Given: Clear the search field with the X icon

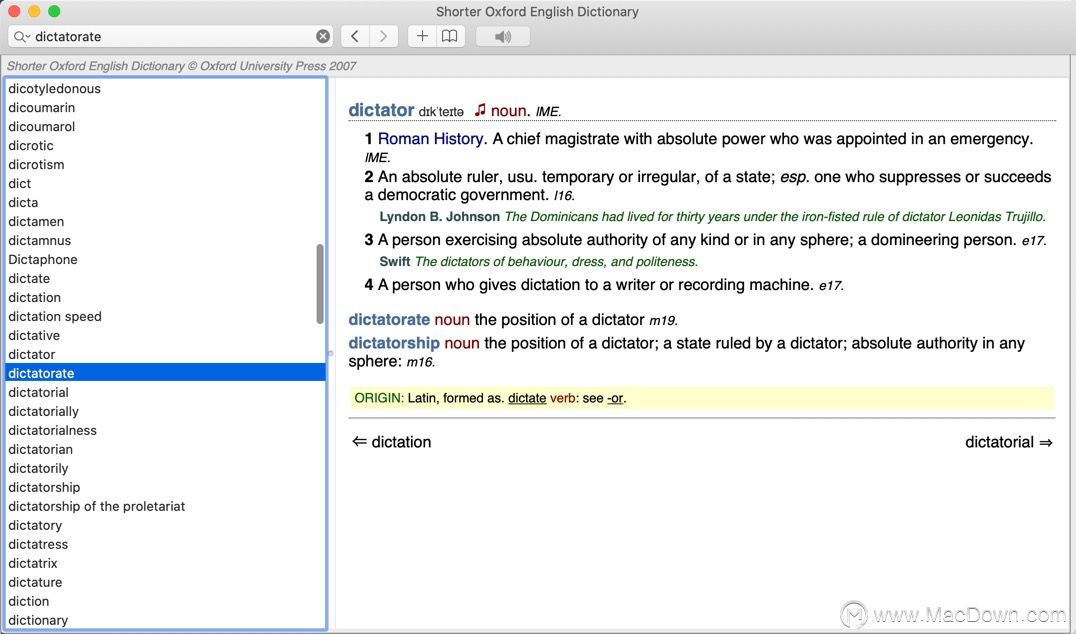Looking at the screenshot, I should point(323,36).
